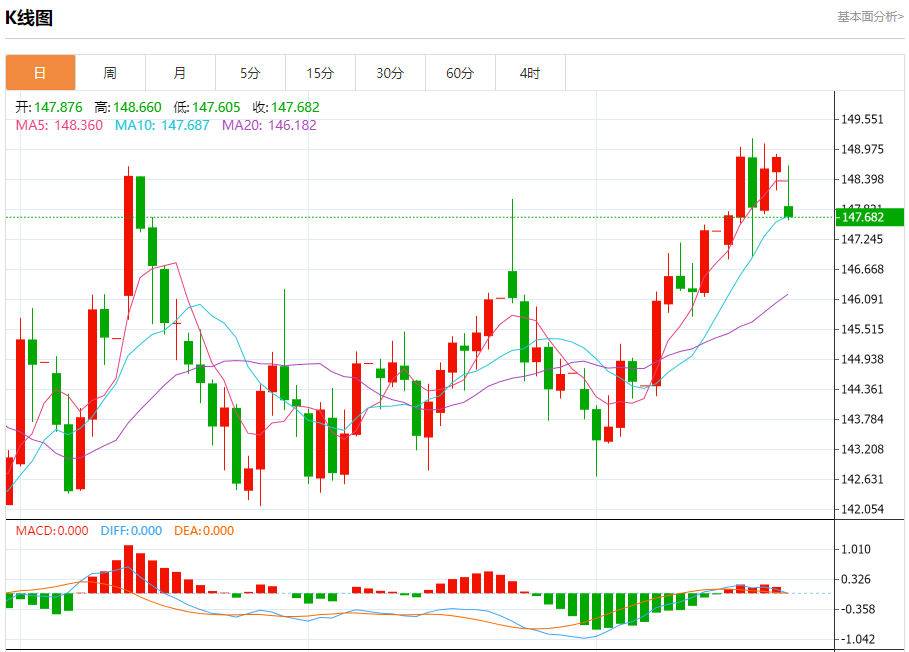Open the 5分 interval tab

click(250, 73)
